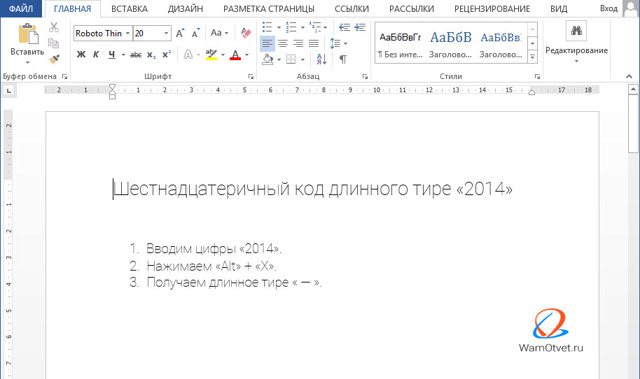Cut selection with the scissors icon

click(x=54, y=27)
